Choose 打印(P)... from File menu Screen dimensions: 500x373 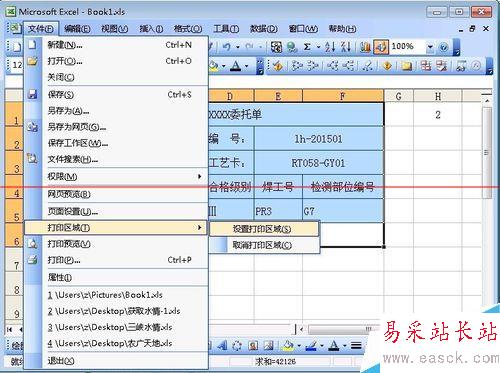pos(117,260)
